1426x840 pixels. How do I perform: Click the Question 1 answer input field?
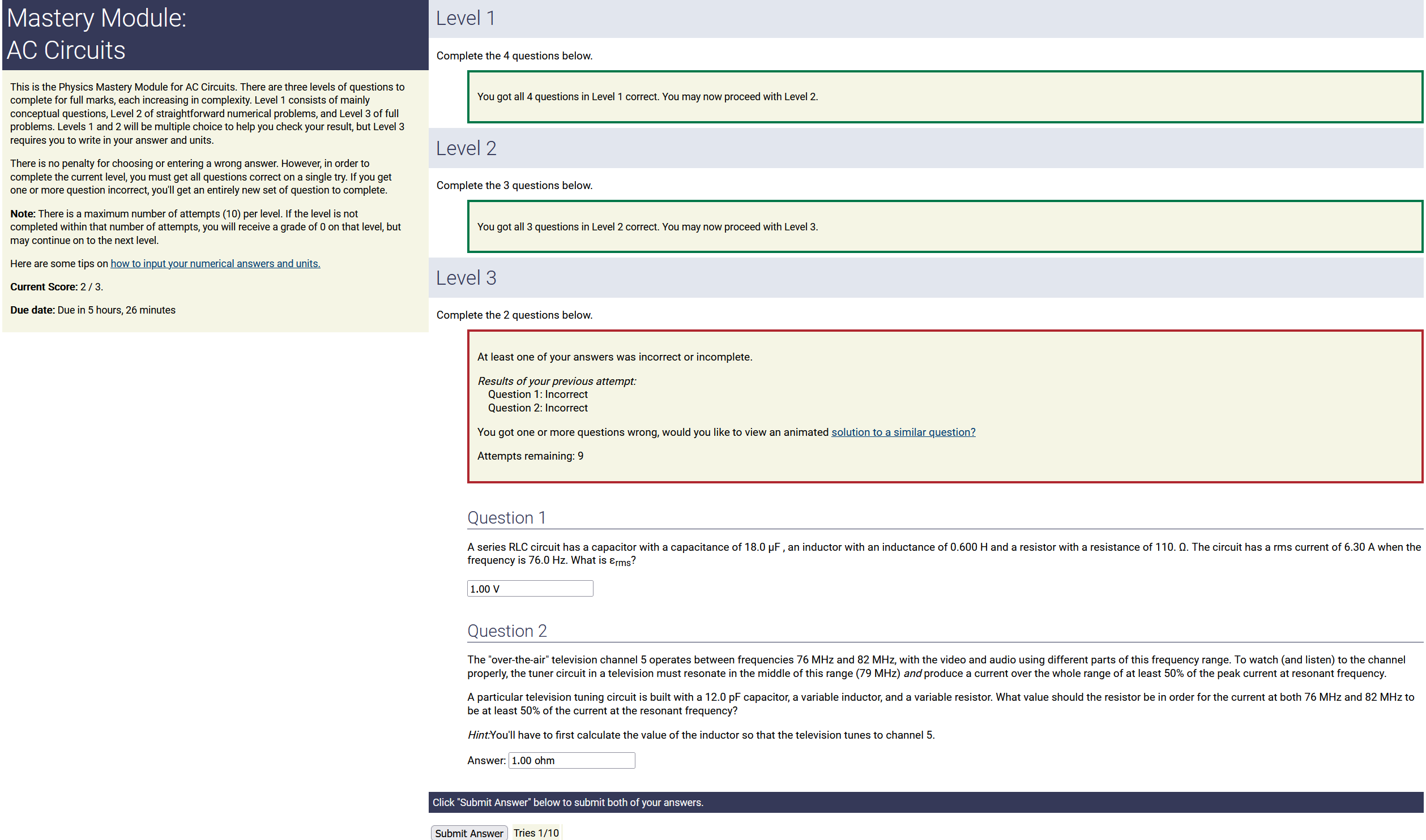click(x=530, y=589)
